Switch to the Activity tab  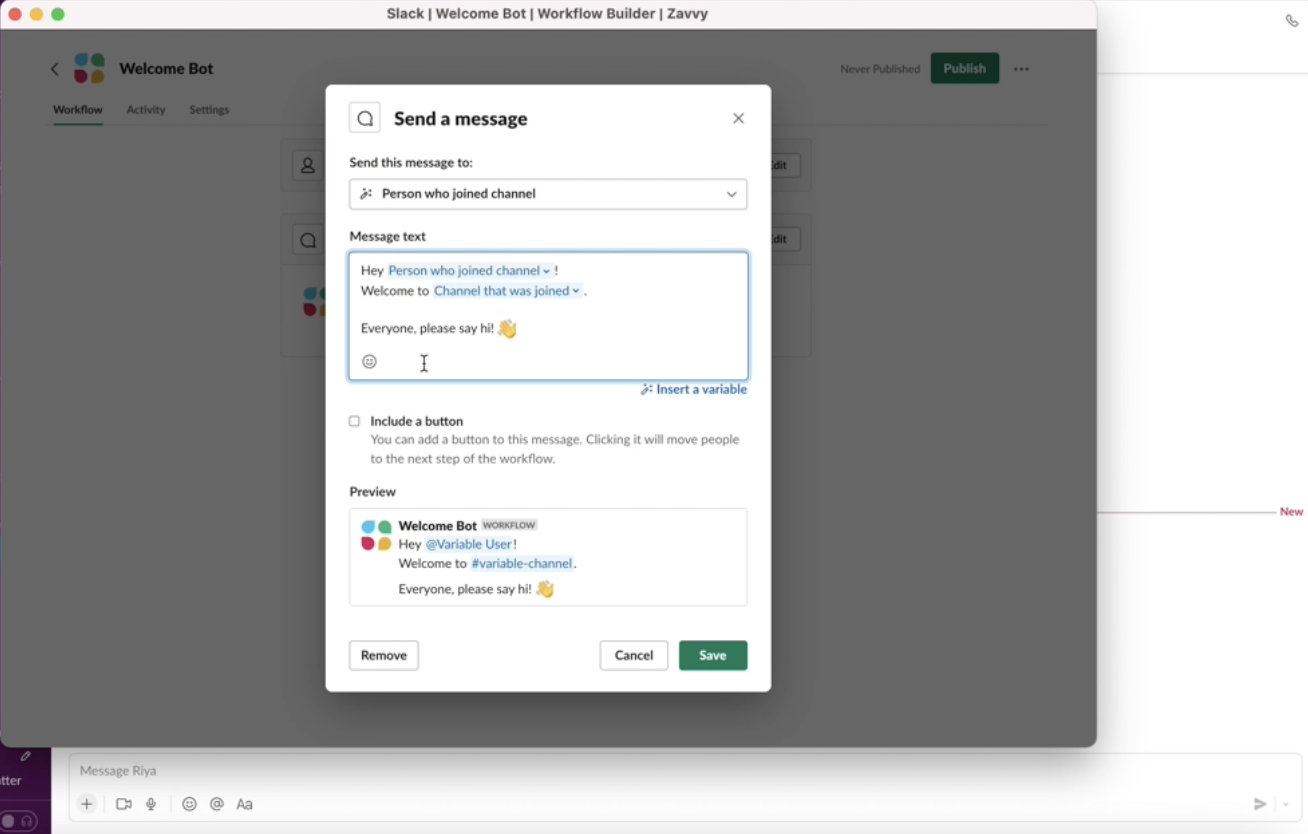146,110
